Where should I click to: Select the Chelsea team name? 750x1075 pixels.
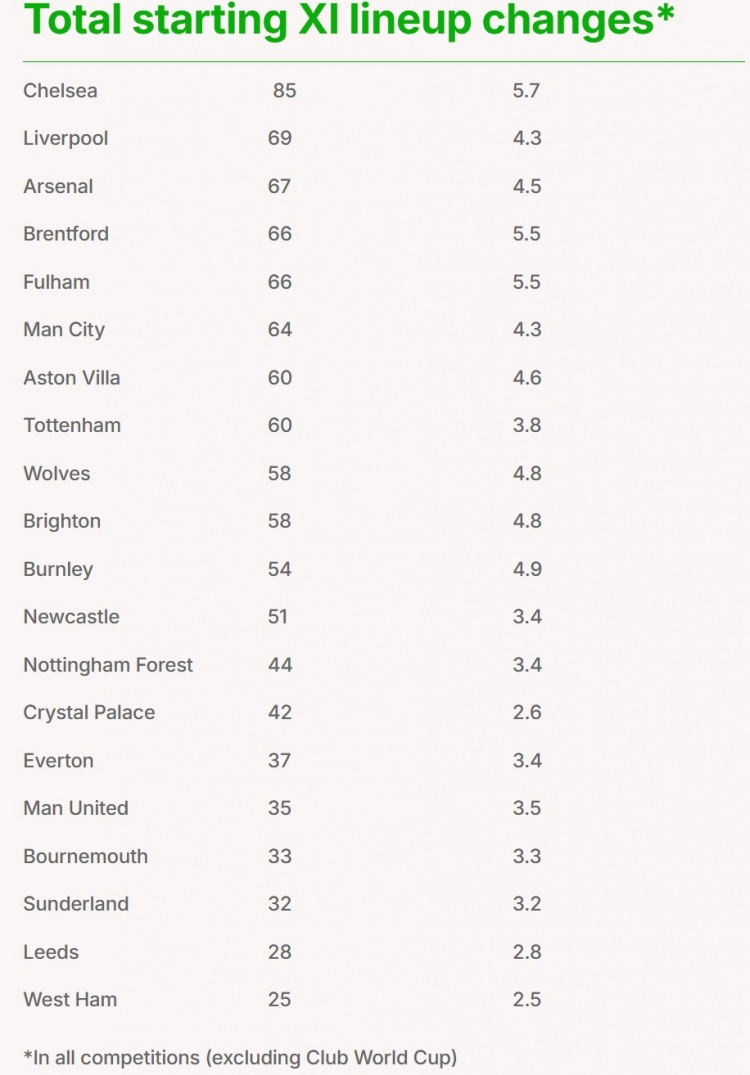coord(60,91)
